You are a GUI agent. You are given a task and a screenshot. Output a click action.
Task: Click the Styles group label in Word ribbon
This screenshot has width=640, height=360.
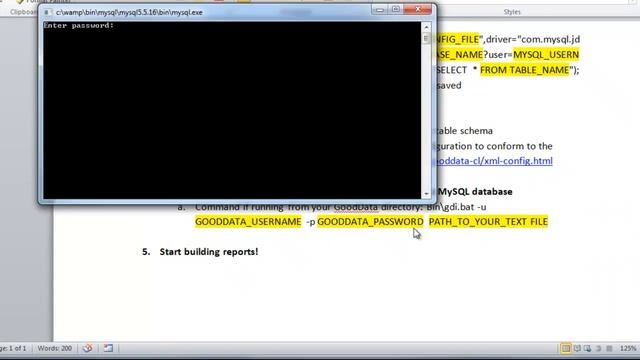512,12
